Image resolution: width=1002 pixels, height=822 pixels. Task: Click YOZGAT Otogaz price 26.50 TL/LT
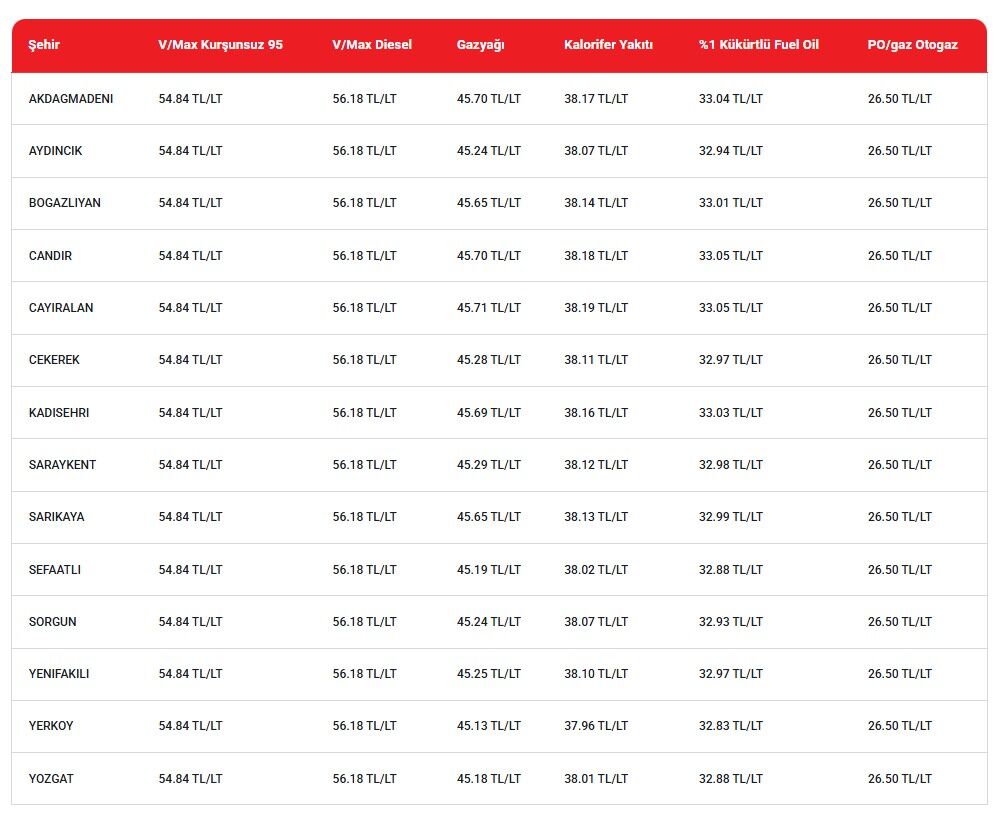(x=900, y=779)
